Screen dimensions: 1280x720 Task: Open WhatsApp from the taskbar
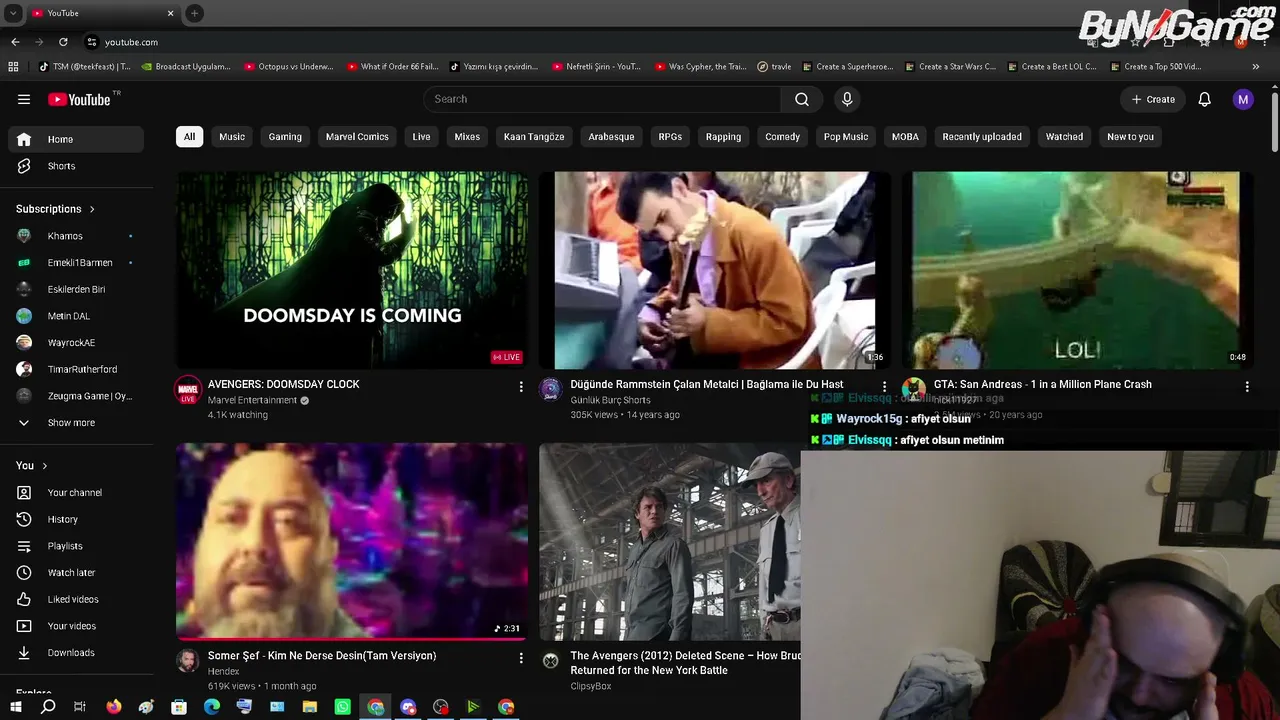[343, 707]
